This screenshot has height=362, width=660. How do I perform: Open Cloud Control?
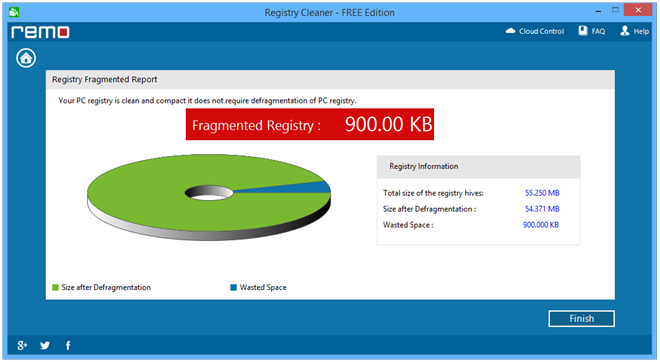tap(535, 31)
